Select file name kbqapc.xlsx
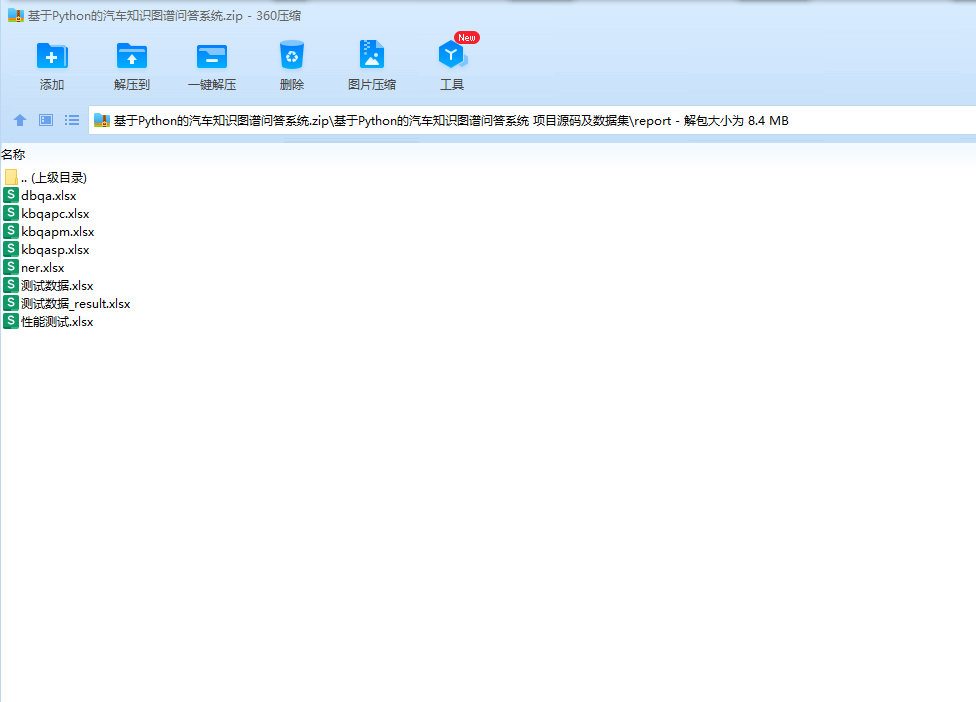976x702 pixels. coord(55,214)
